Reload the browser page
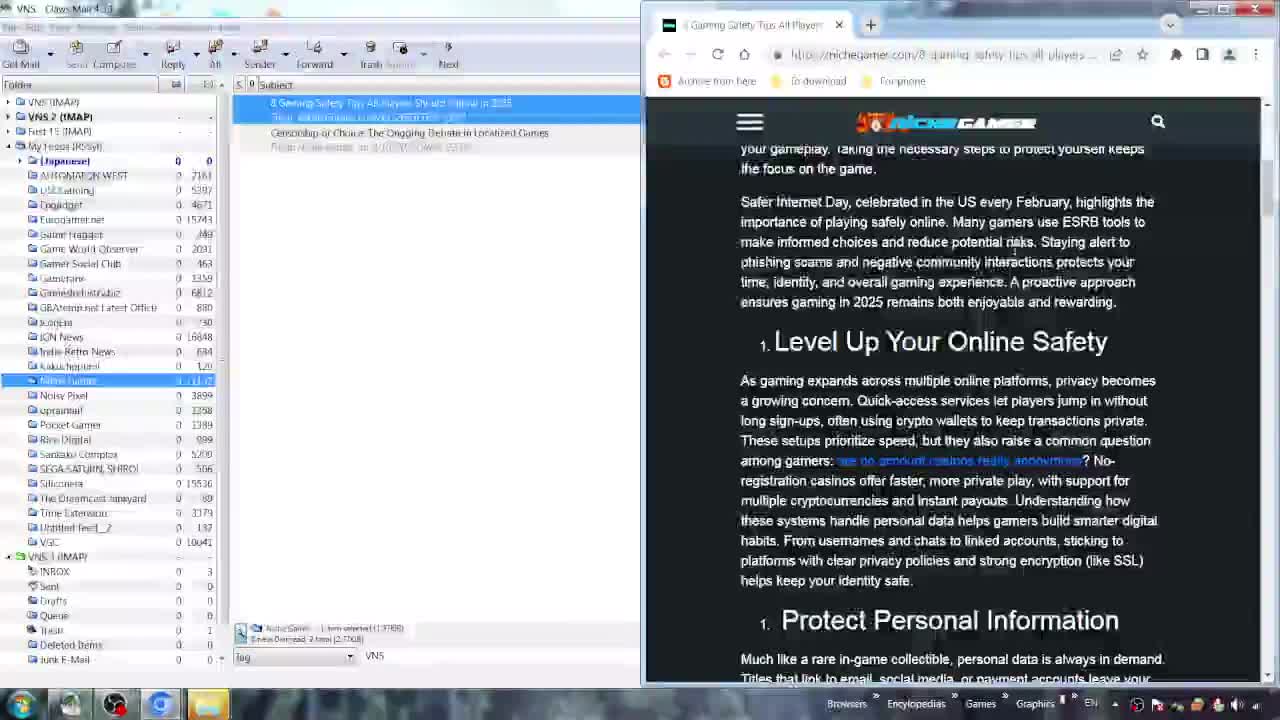Screen dimensions: 1280x720 point(717,55)
